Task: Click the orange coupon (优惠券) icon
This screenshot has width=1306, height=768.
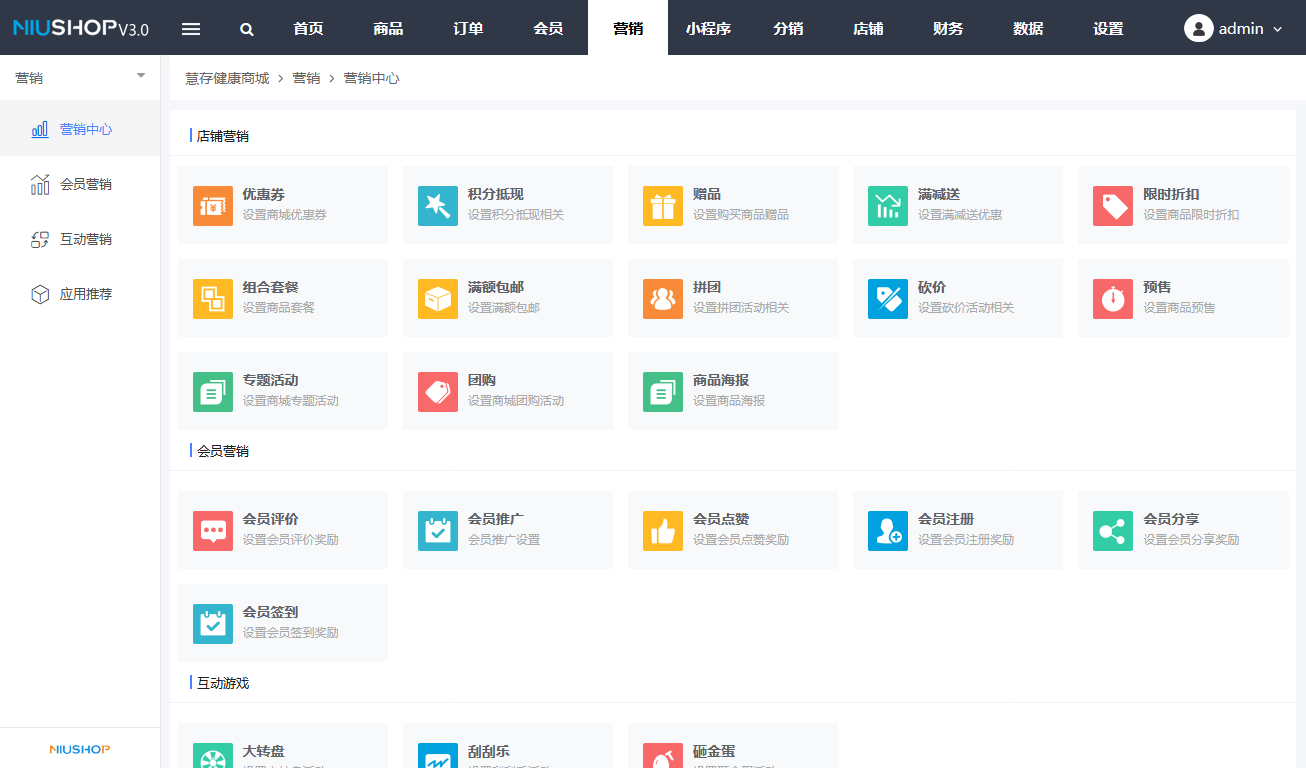Action: pos(212,205)
